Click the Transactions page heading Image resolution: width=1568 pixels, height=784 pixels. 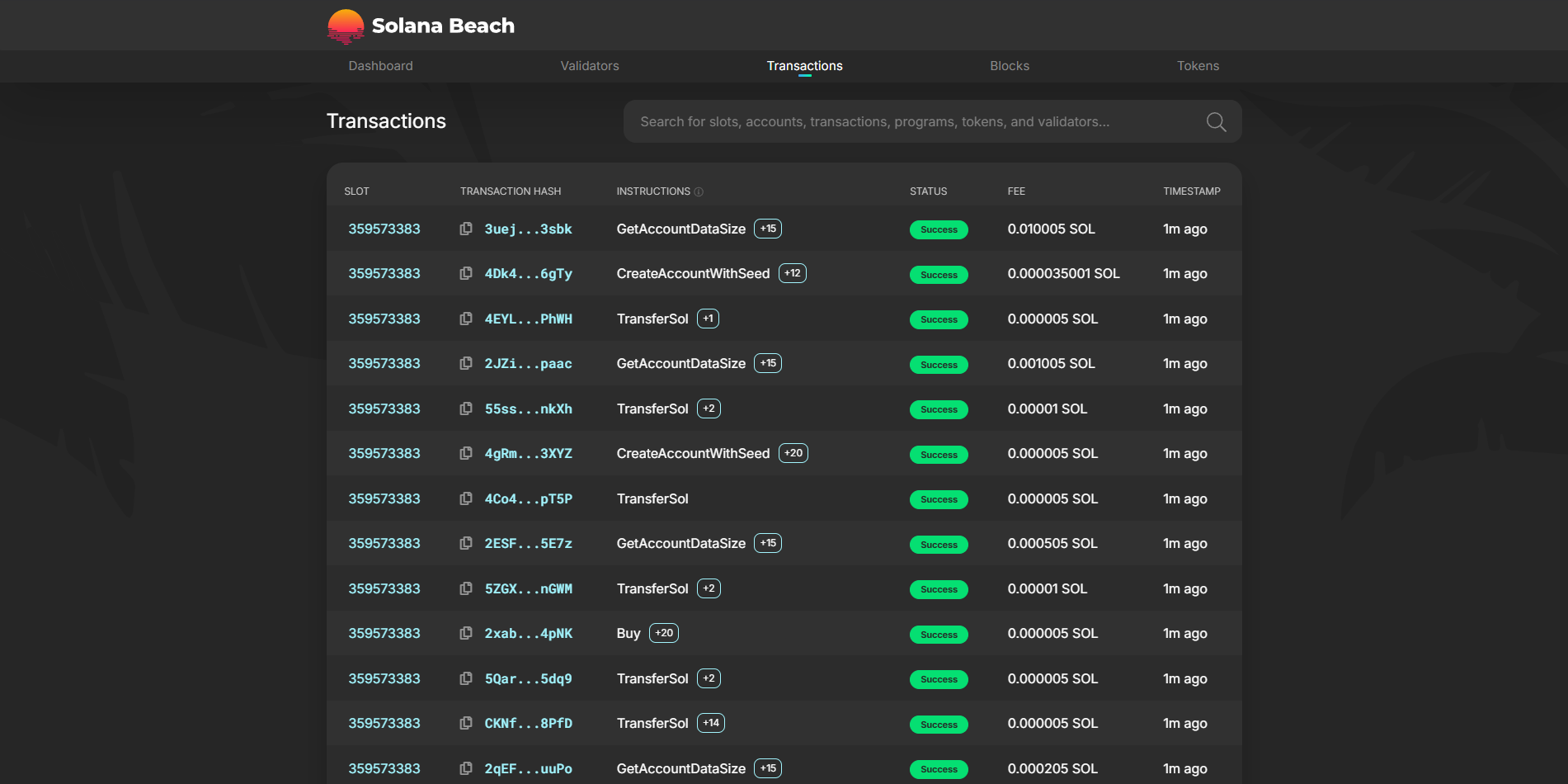click(386, 120)
